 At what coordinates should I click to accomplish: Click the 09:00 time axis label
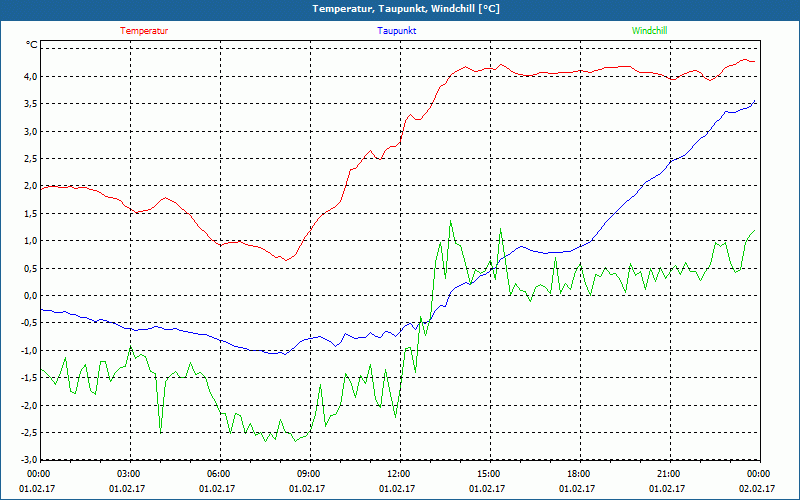[310, 474]
